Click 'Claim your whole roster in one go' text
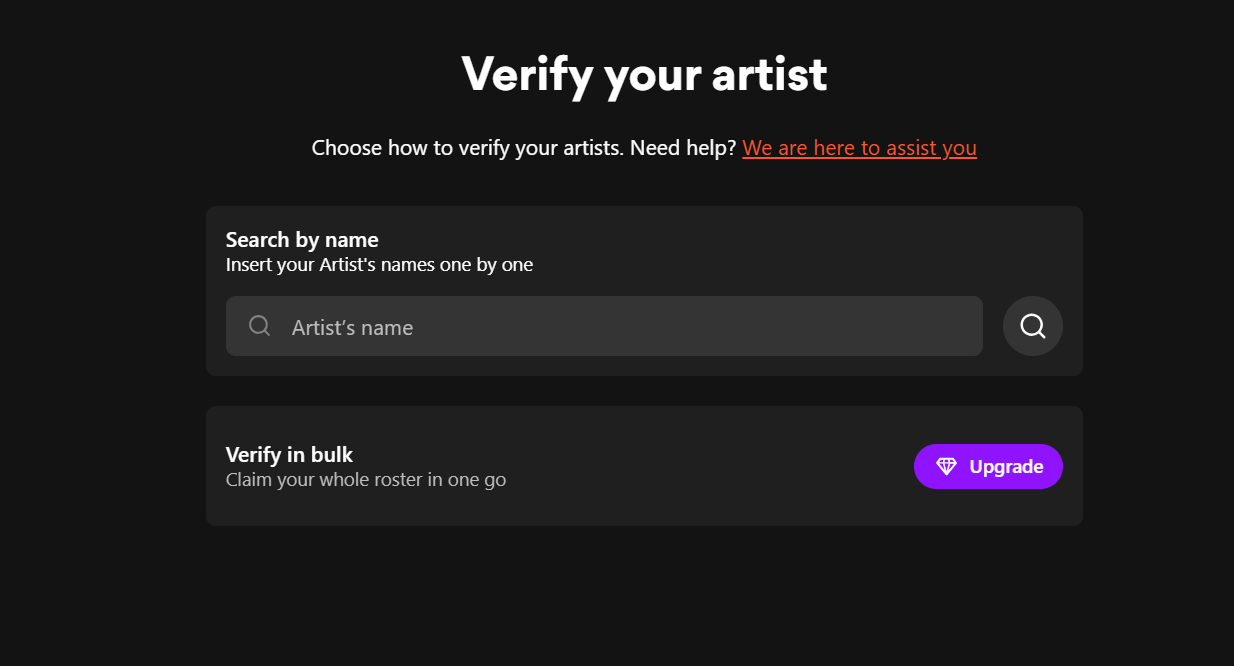Image resolution: width=1234 pixels, height=666 pixels. (x=366, y=480)
